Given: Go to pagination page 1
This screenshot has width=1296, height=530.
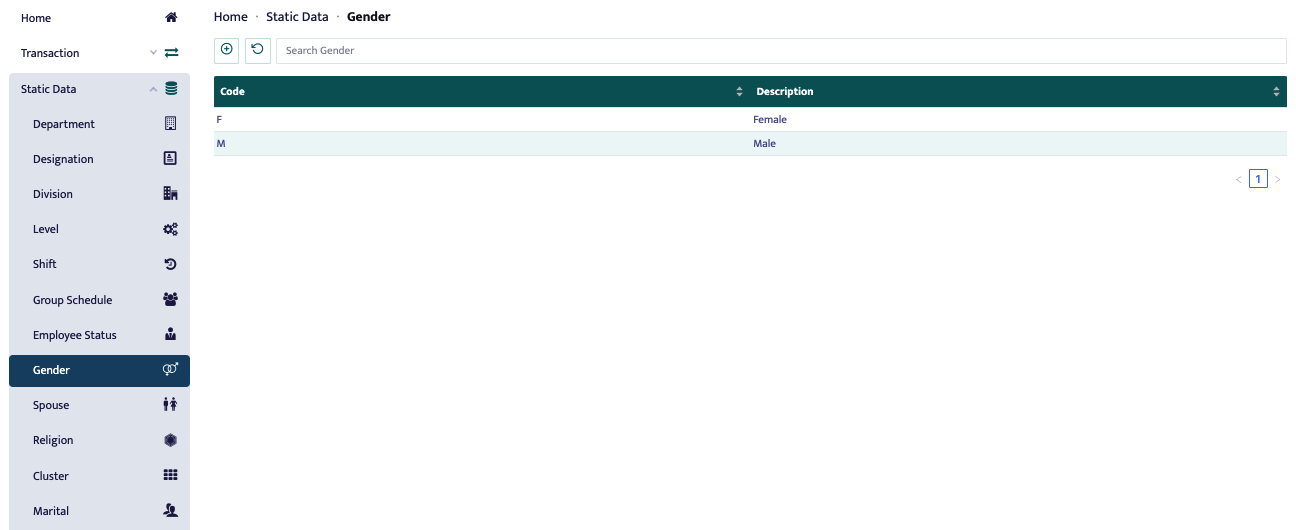Looking at the screenshot, I should coord(1258,179).
